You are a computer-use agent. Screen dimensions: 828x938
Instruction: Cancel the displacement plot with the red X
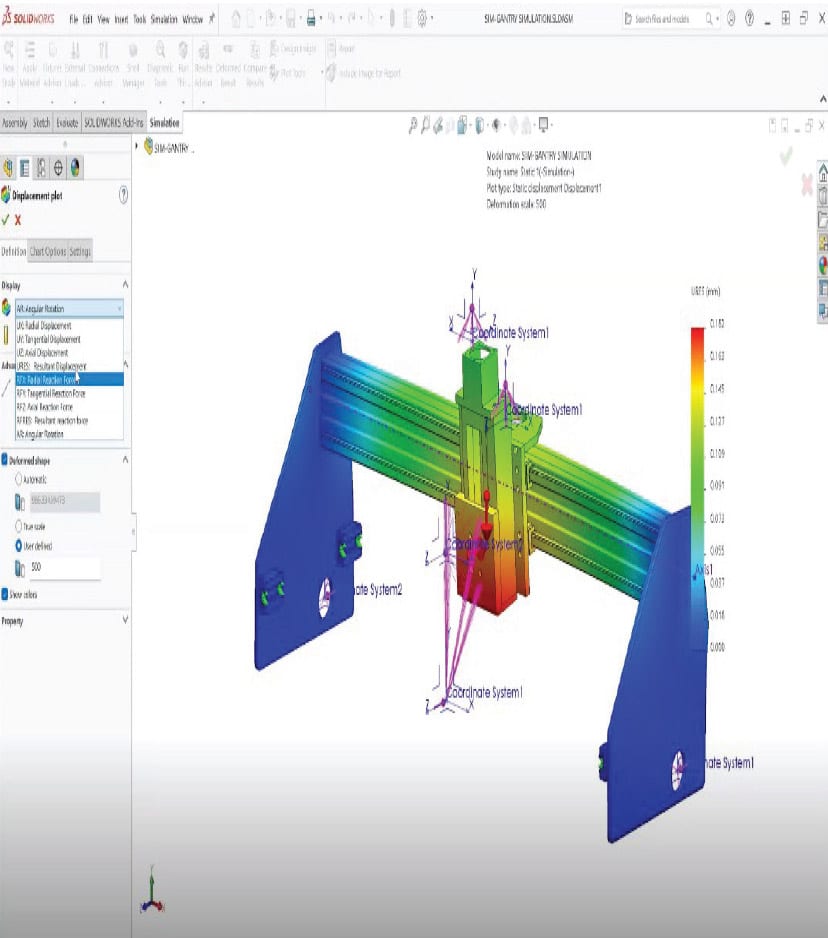coord(18,220)
